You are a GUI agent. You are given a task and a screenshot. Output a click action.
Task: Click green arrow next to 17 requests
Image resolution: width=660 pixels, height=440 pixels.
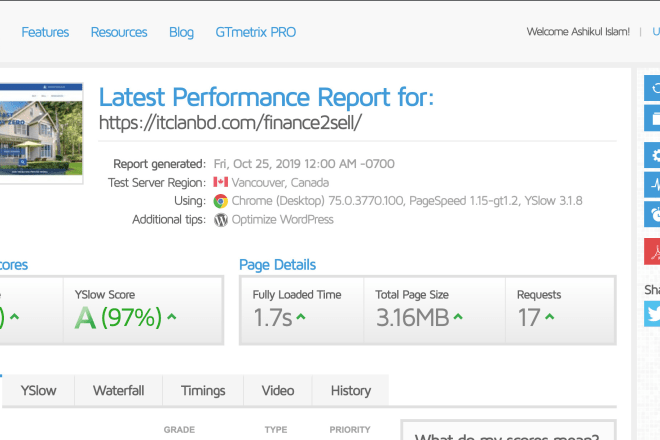point(551,318)
